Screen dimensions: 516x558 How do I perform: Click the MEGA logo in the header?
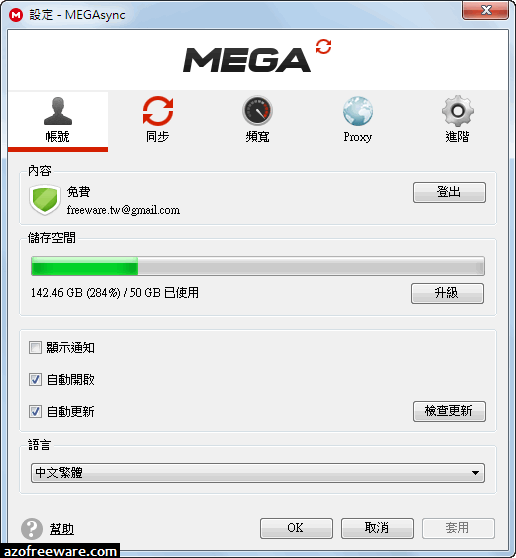[257, 56]
